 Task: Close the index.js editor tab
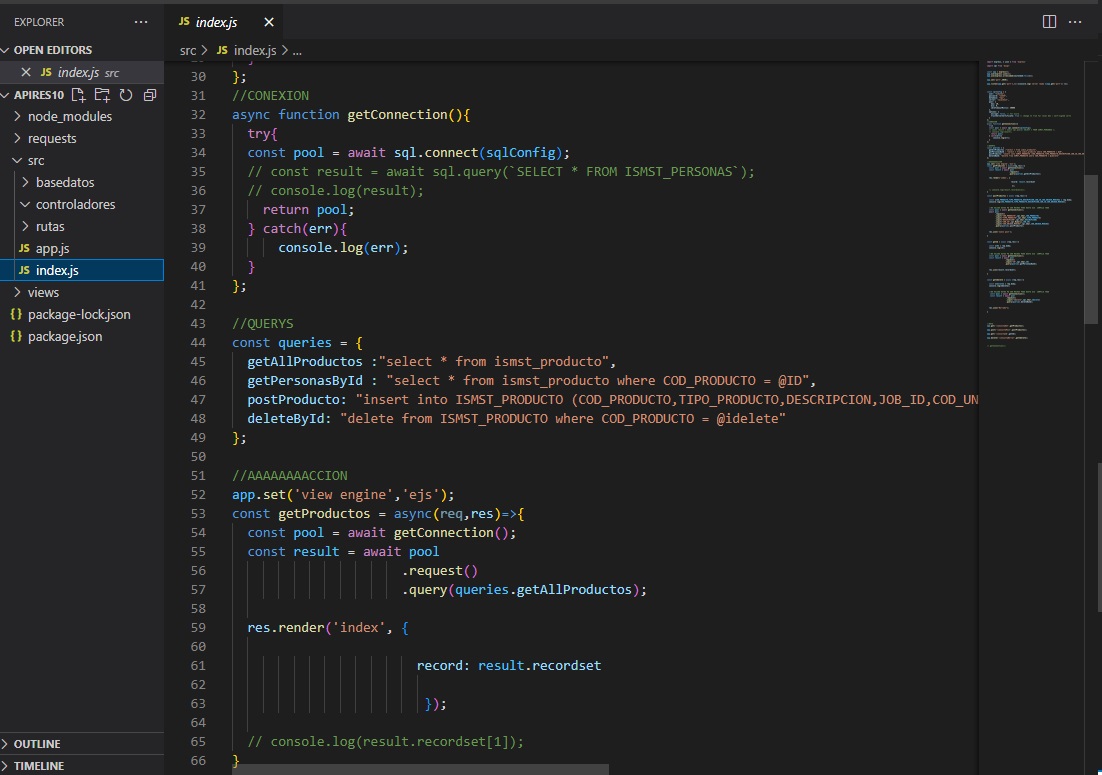268,22
